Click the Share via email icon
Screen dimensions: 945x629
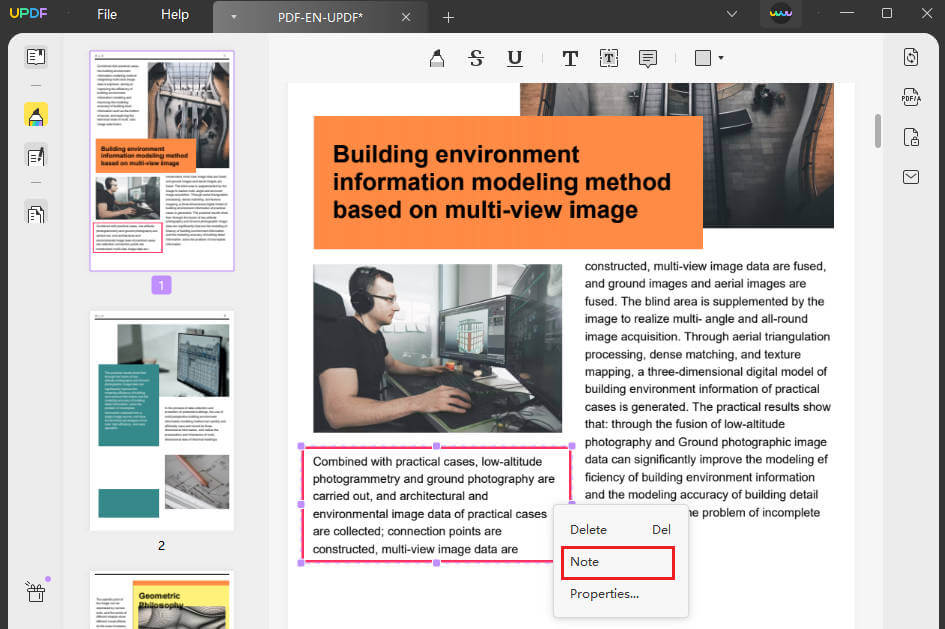[x=911, y=176]
